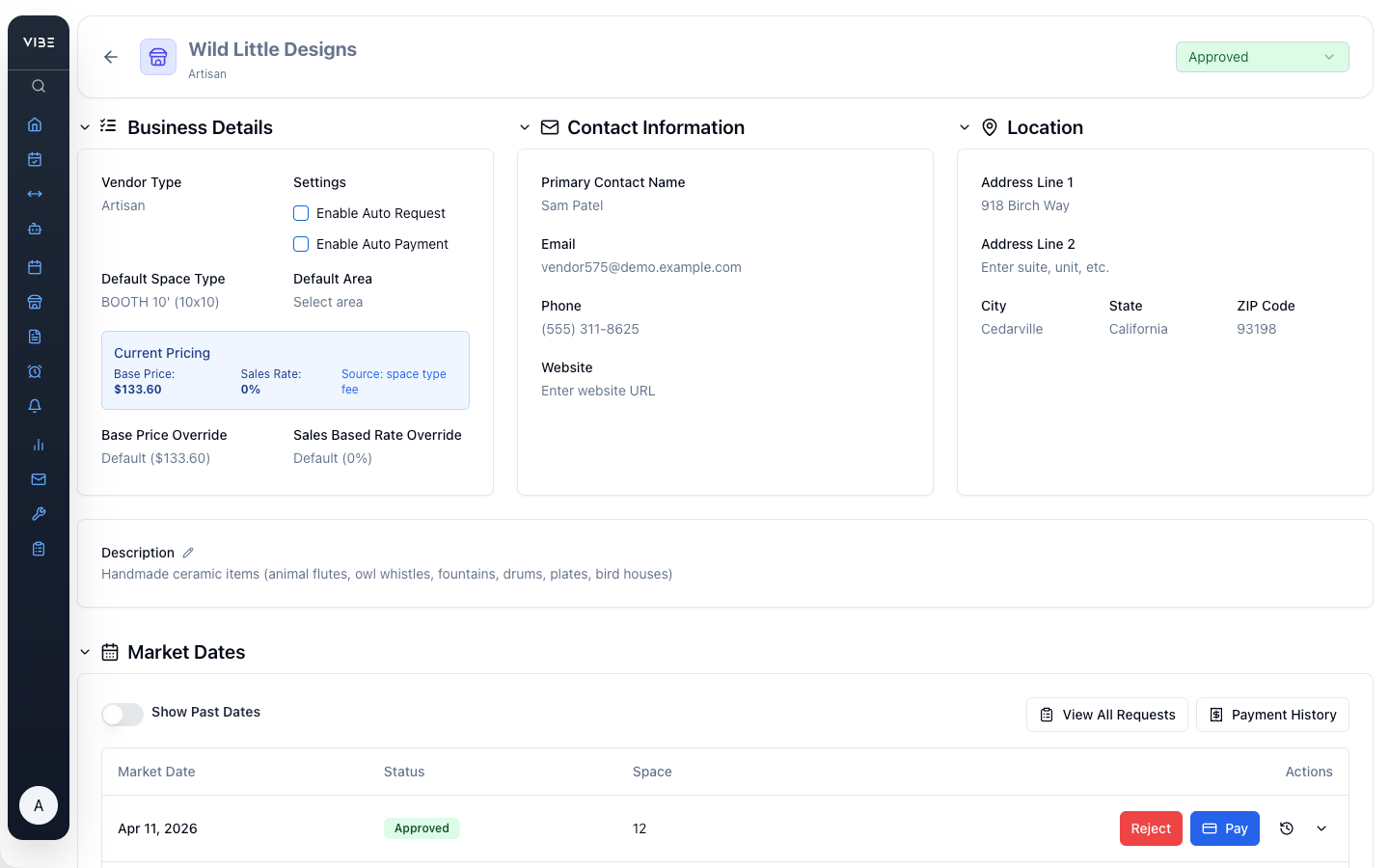Viewport: 1389px width, 868px height.
Task: Click View All Requests
Action: [x=1106, y=715]
